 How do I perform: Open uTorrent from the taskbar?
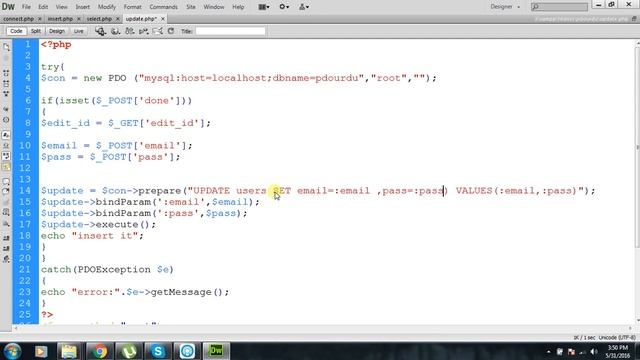click(x=129, y=351)
